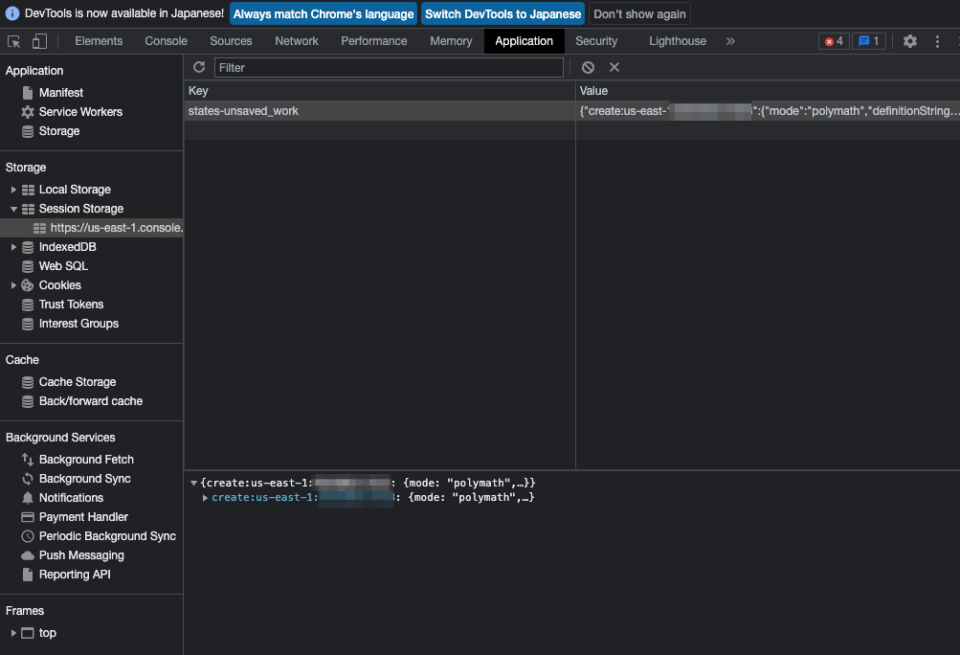960x655 pixels.
Task: Switch to the Network tab
Action: tap(296, 41)
